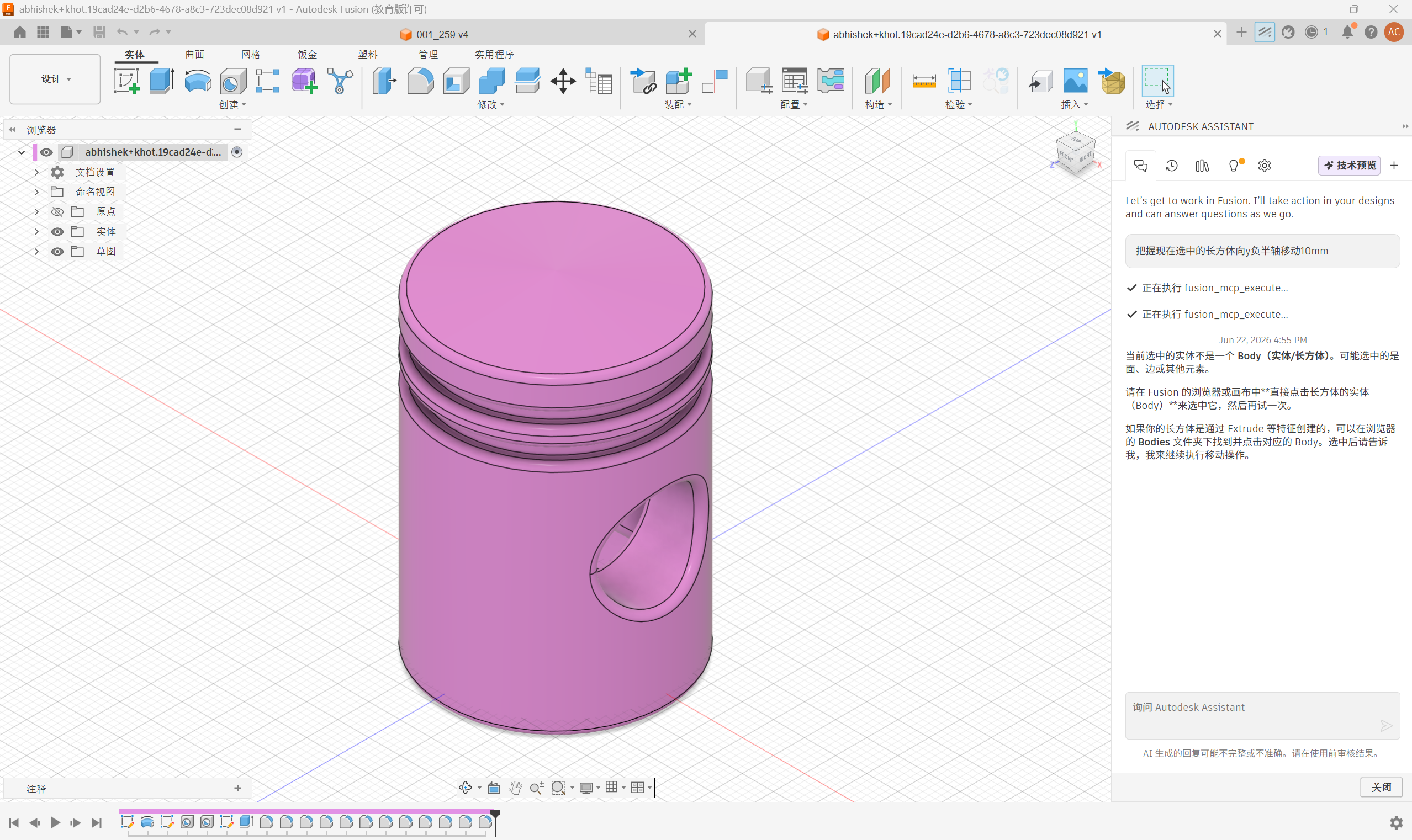Screen dimensions: 1412x840
Task: Hide the 实体 folder
Action: tap(57, 231)
